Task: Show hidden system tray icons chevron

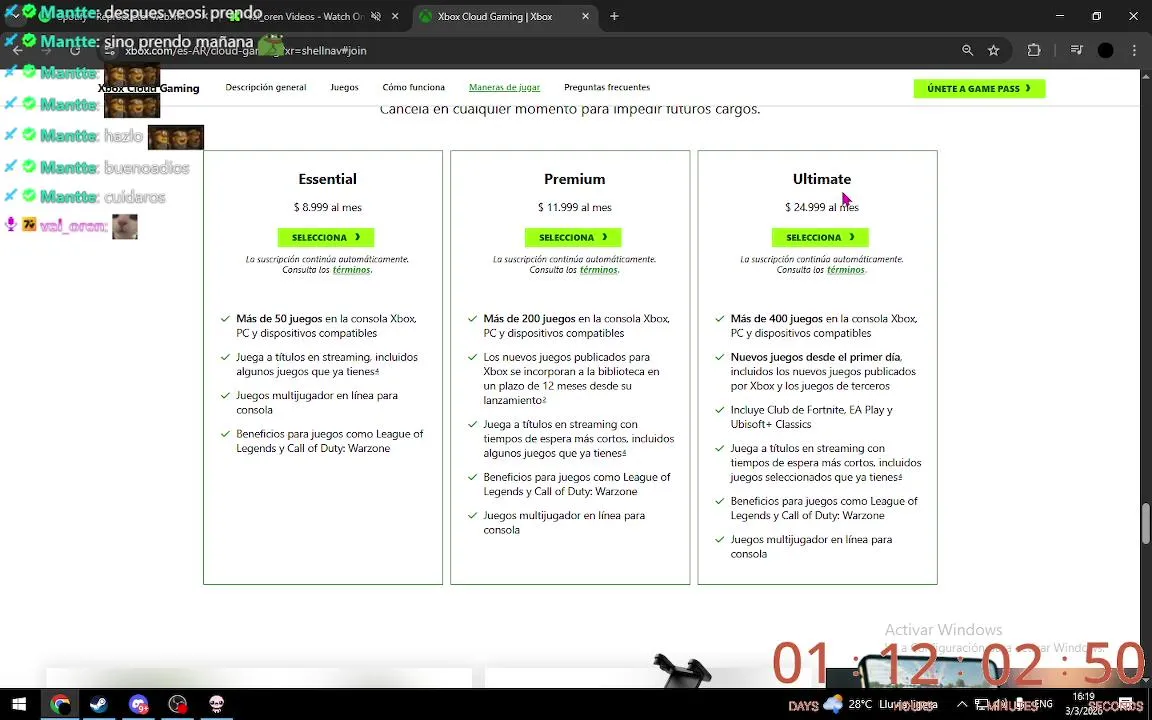Action: point(961,705)
